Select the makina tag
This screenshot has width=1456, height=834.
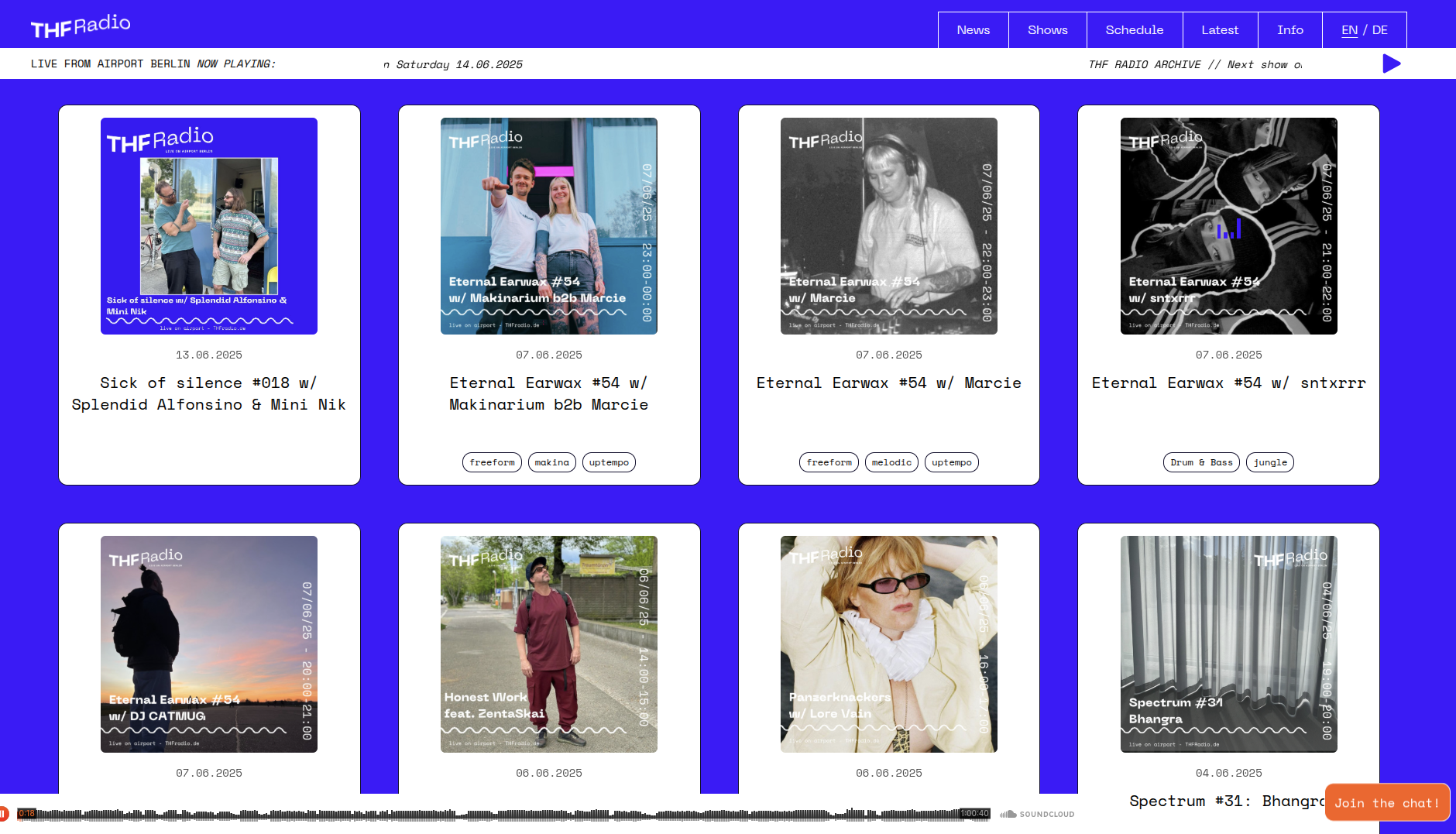click(x=551, y=462)
